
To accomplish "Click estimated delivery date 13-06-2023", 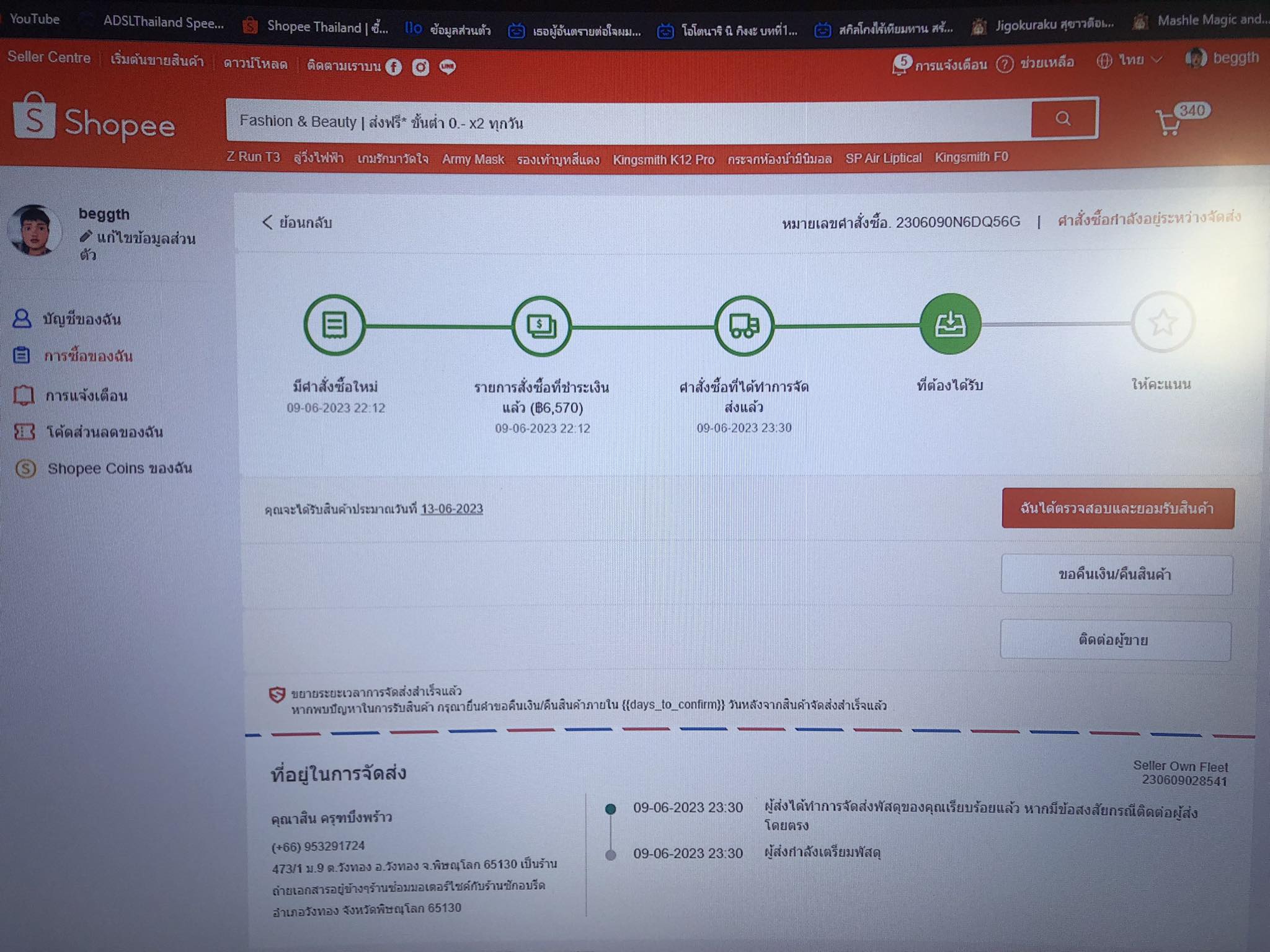I will (x=452, y=509).
